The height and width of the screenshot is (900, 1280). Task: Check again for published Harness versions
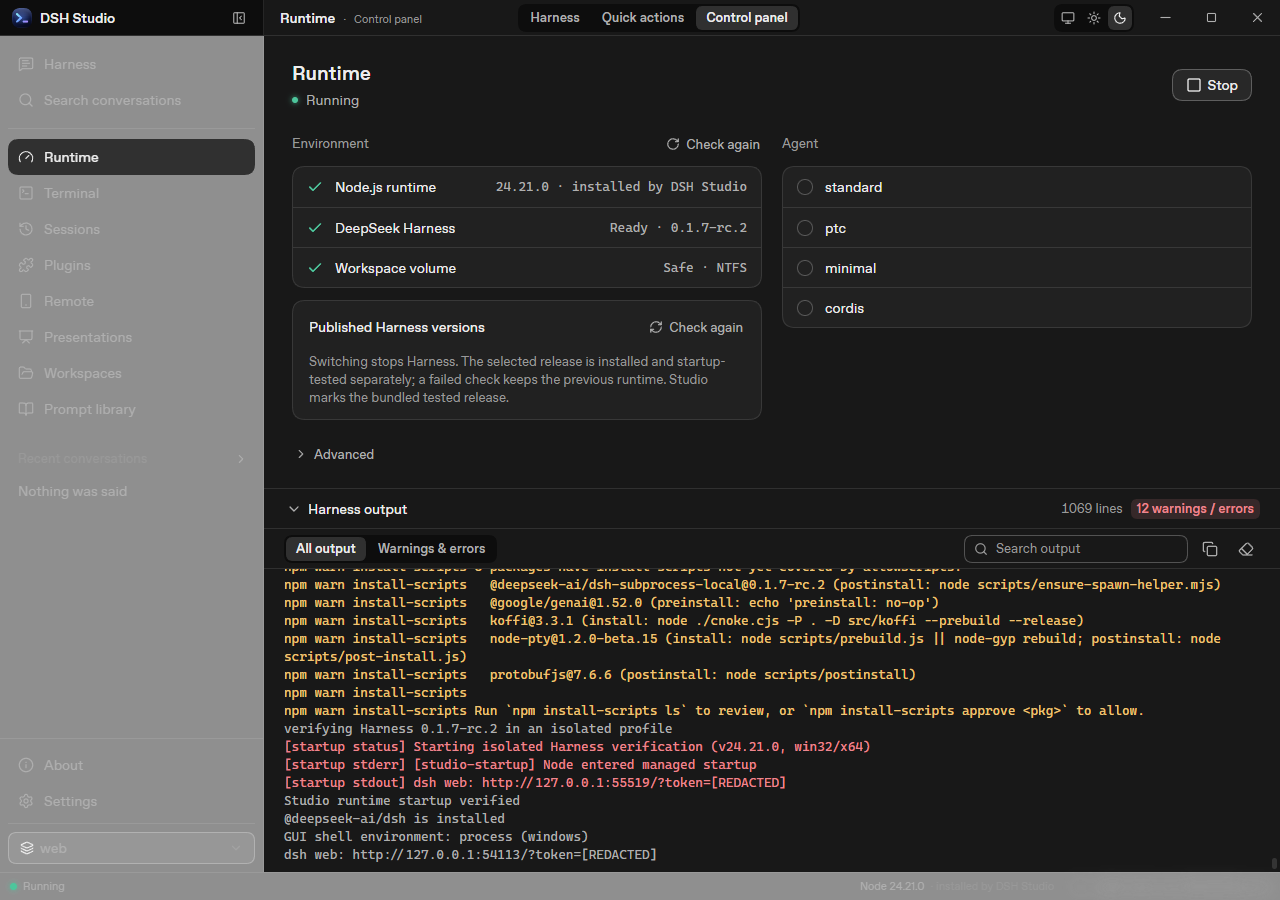click(x=696, y=327)
